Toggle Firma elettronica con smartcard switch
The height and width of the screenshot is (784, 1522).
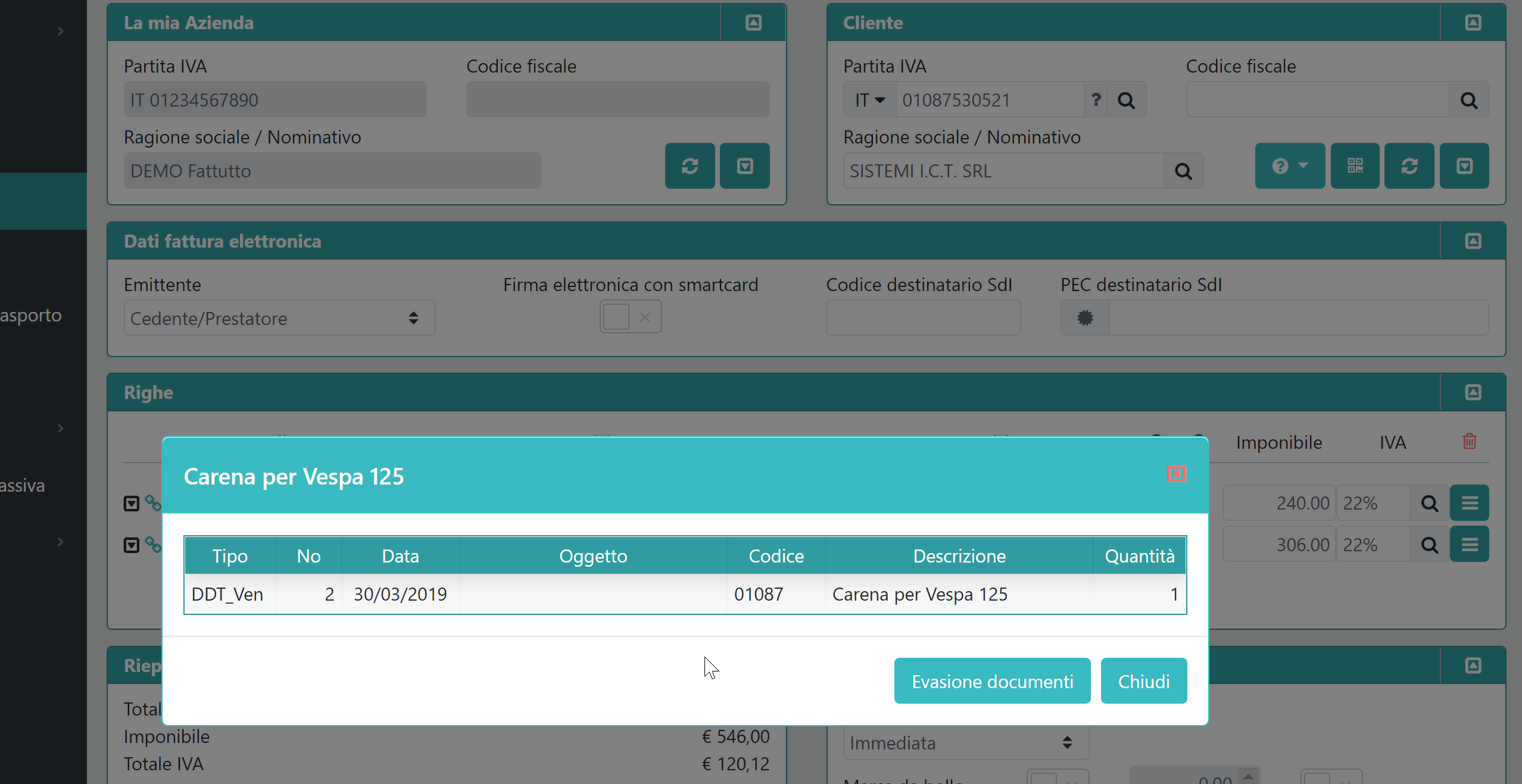tap(630, 317)
